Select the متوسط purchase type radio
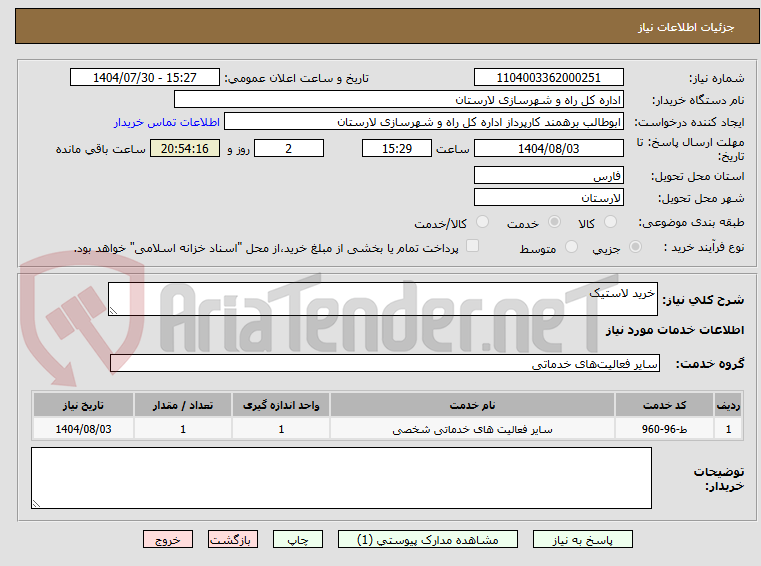 [571, 247]
